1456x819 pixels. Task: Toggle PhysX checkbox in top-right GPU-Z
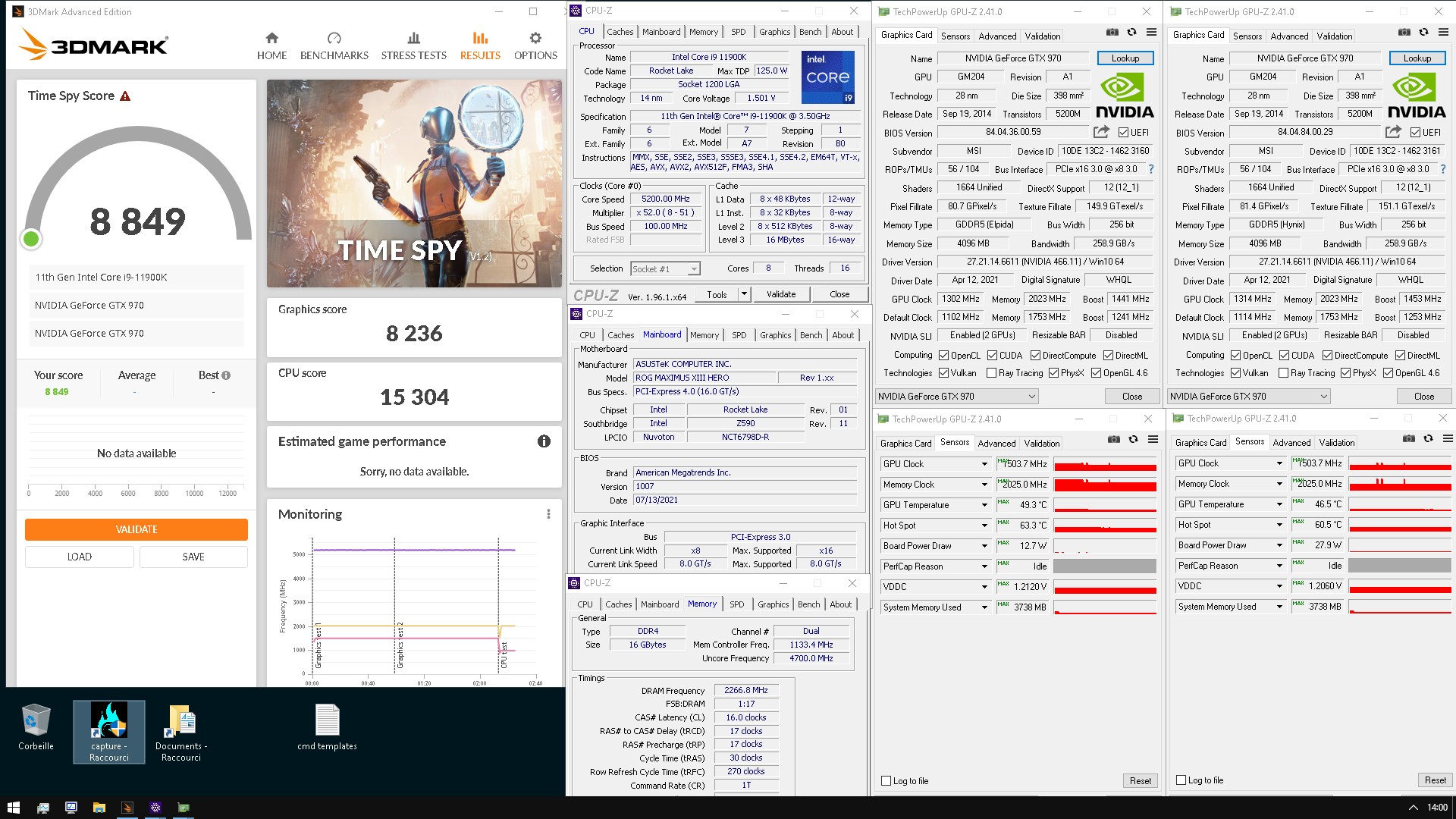pyautogui.click(x=1345, y=372)
